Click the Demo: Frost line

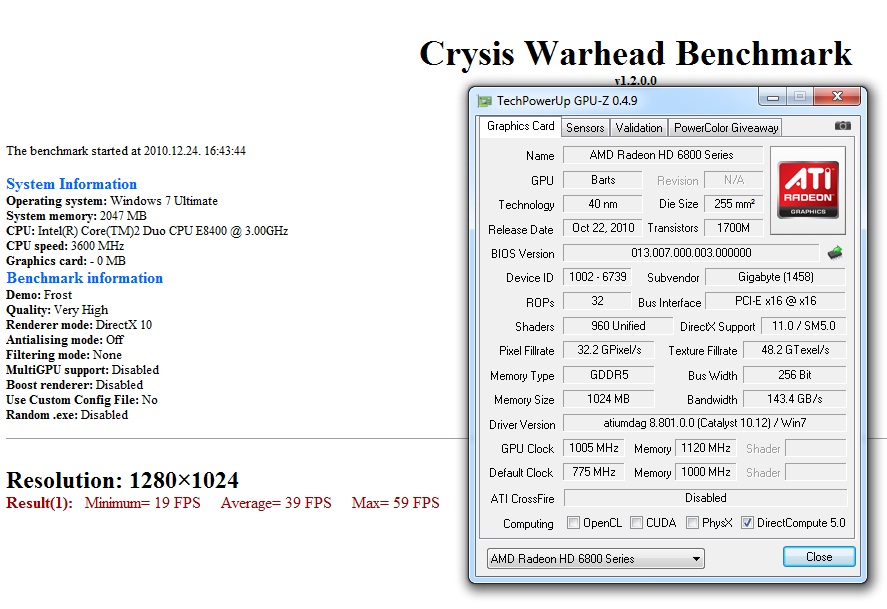click(39, 295)
